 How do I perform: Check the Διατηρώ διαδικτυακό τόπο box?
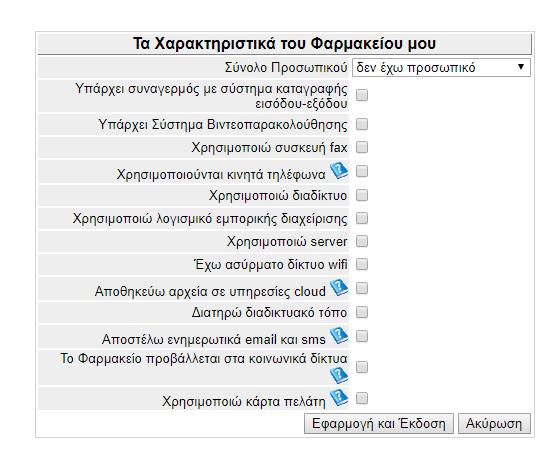point(362,312)
